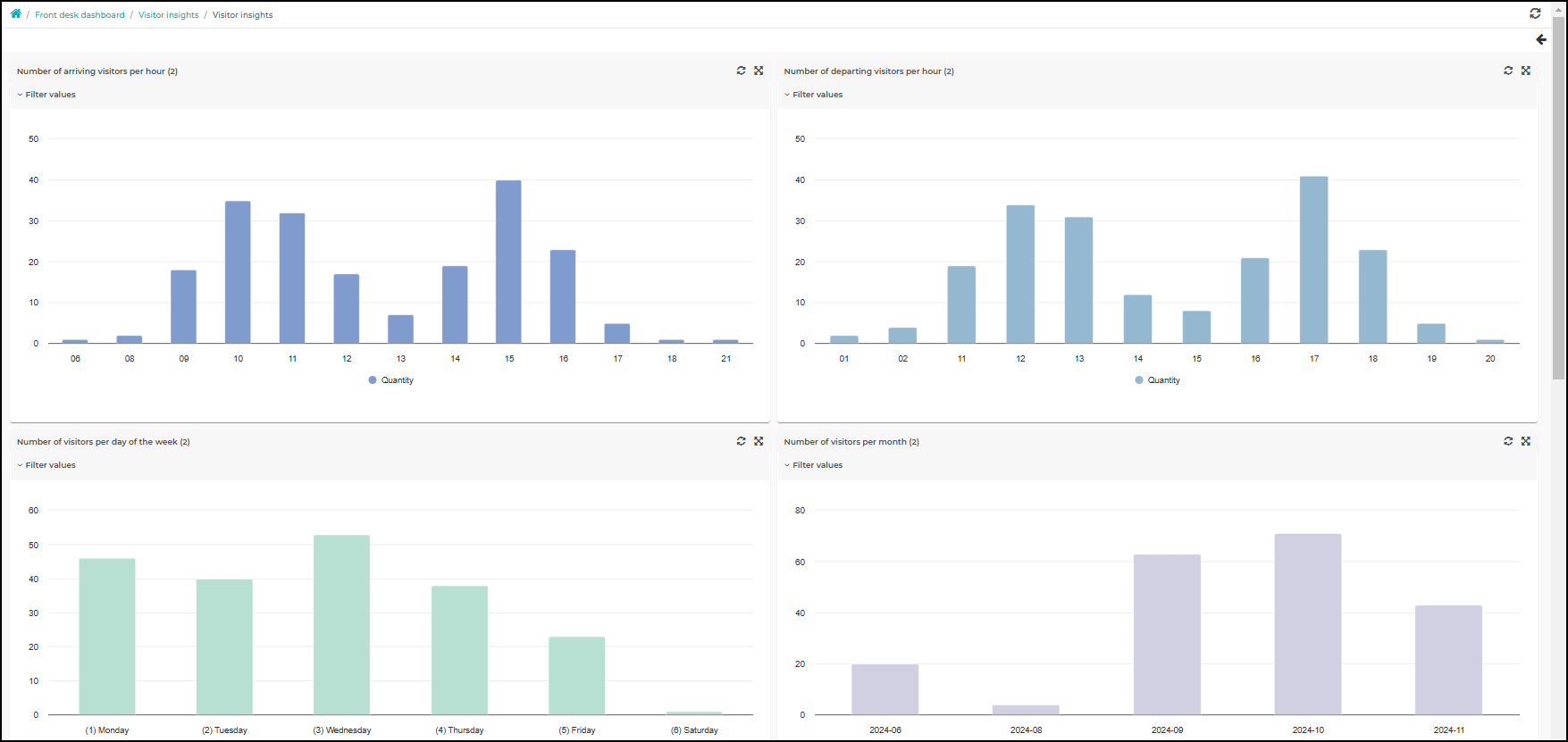The image size is (1568, 742).
Task: Refresh the departing visitors per hour chart
Action: [x=1508, y=71]
